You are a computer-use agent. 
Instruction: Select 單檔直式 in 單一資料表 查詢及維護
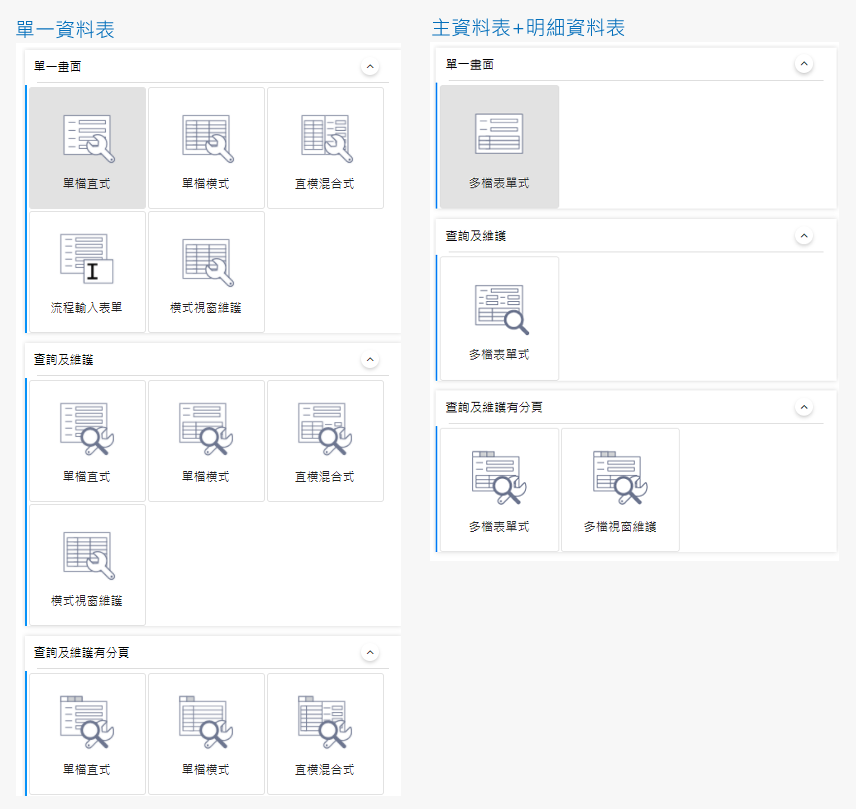(x=87, y=441)
